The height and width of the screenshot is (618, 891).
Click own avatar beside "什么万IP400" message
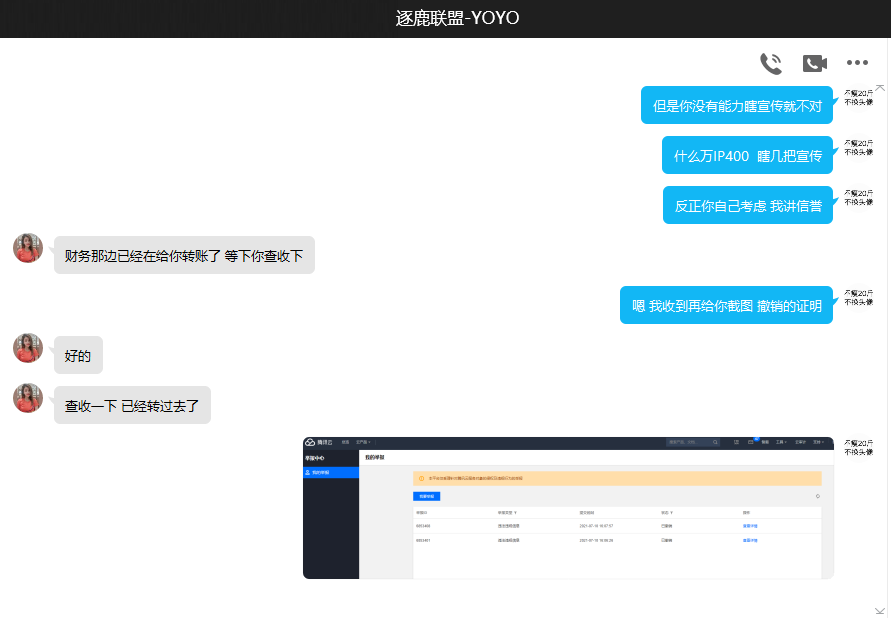coord(858,148)
